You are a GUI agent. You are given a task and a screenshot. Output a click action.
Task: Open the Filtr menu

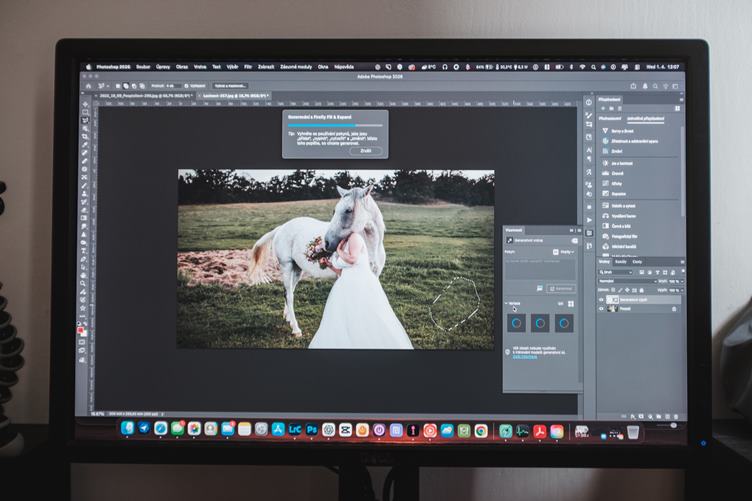248,67
